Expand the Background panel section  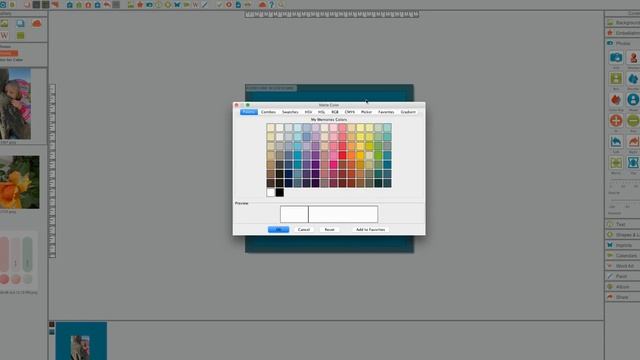tap(622, 22)
